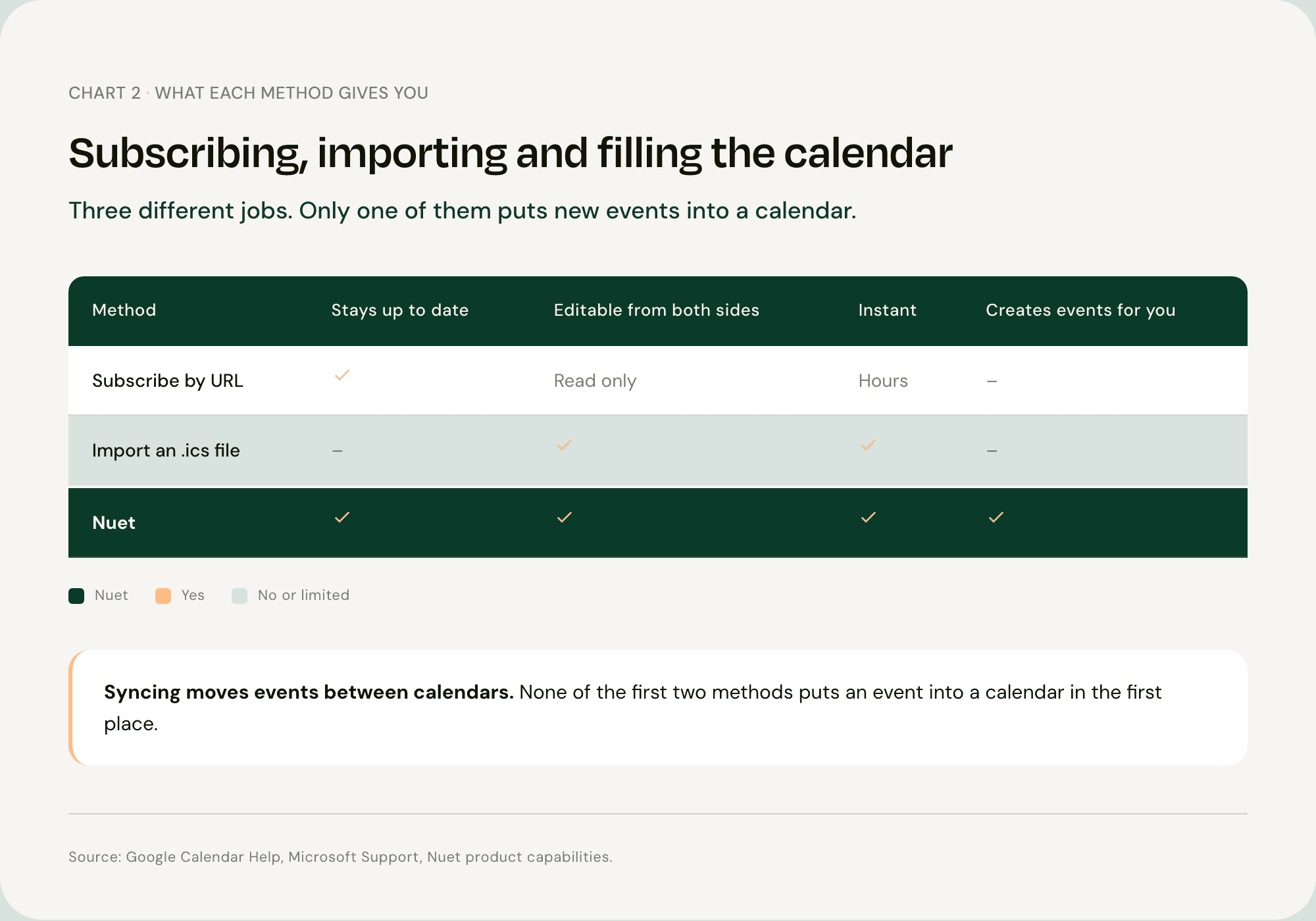Click the dash under Stays up to date for Import an .ics file
The height and width of the screenshot is (921, 1316).
click(x=338, y=451)
